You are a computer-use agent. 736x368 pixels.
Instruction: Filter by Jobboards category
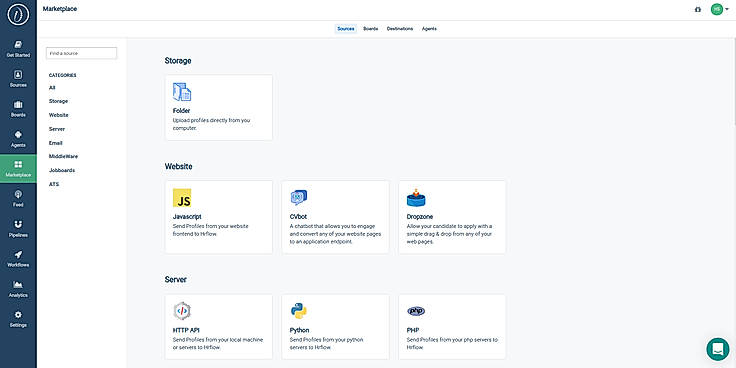61,170
